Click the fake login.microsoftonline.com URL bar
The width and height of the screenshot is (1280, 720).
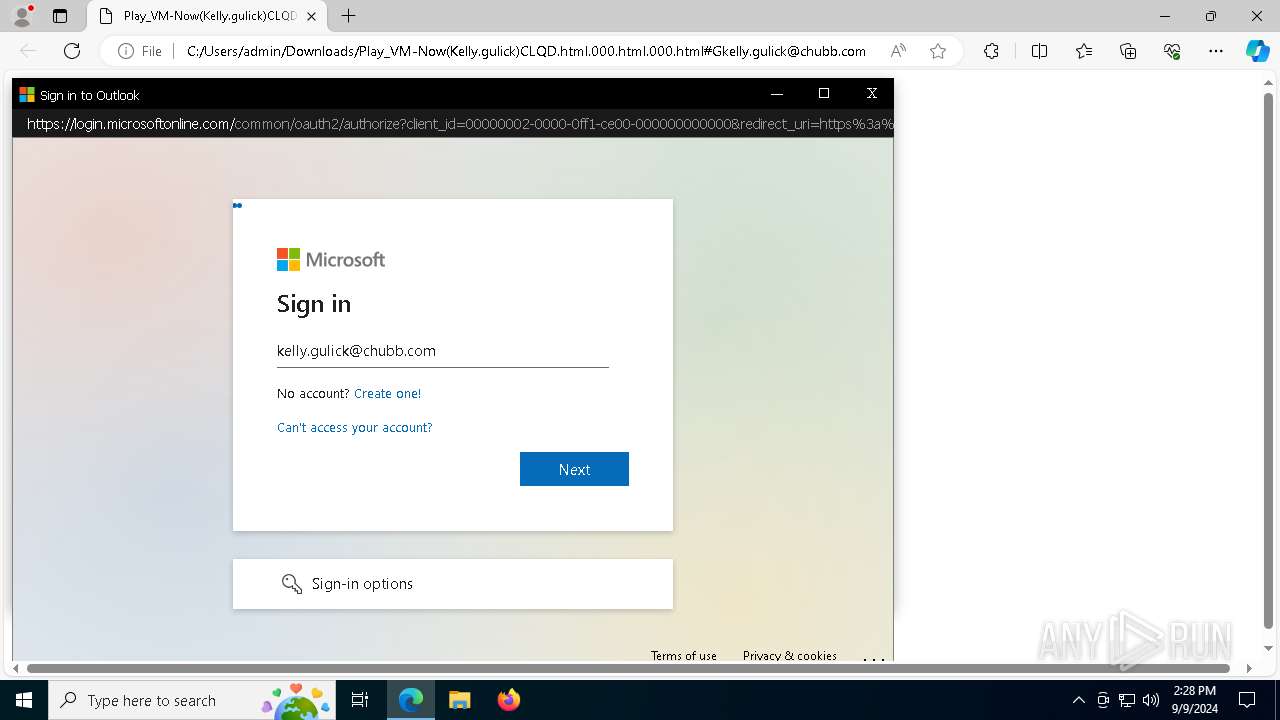(x=453, y=124)
